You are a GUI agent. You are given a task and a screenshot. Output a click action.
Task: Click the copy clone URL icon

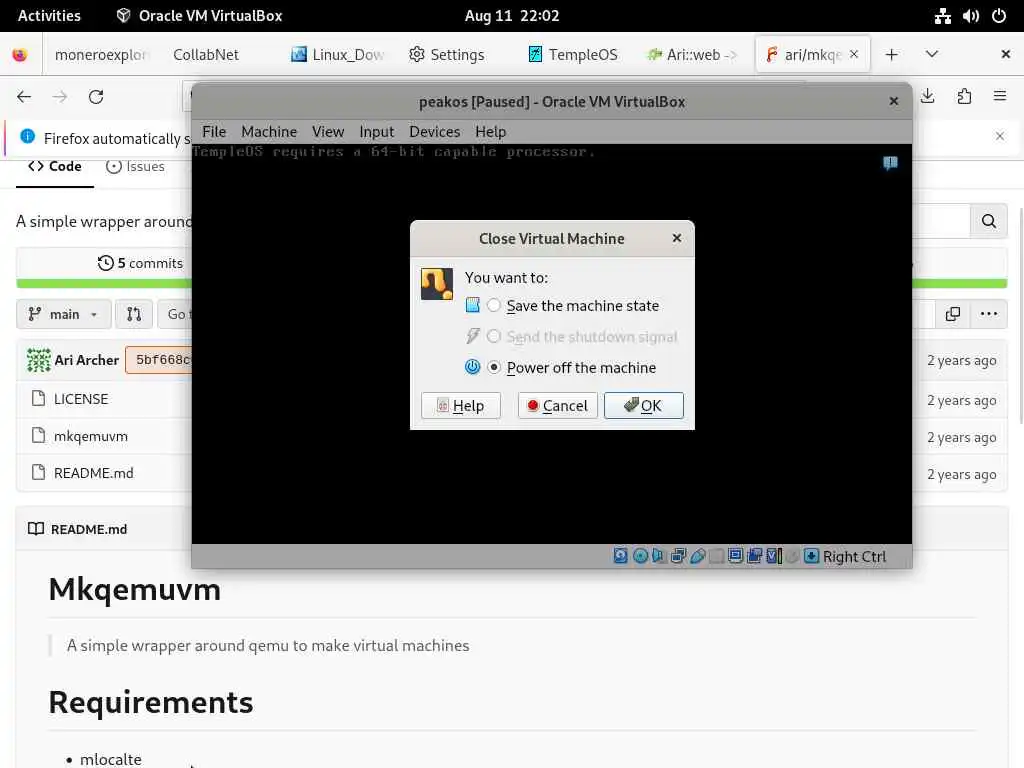point(953,314)
